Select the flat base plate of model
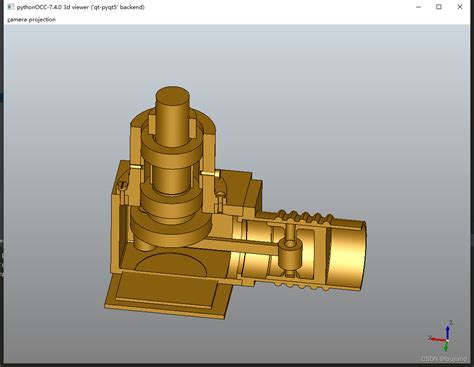474x367 pixels. coord(168,295)
